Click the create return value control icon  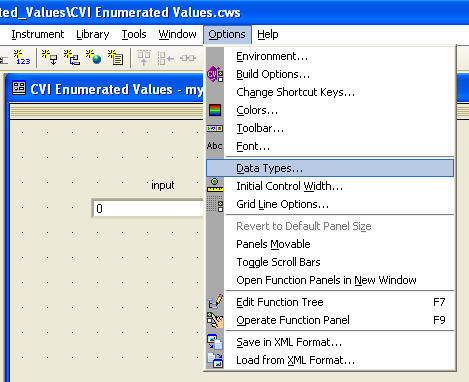[72, 57]
